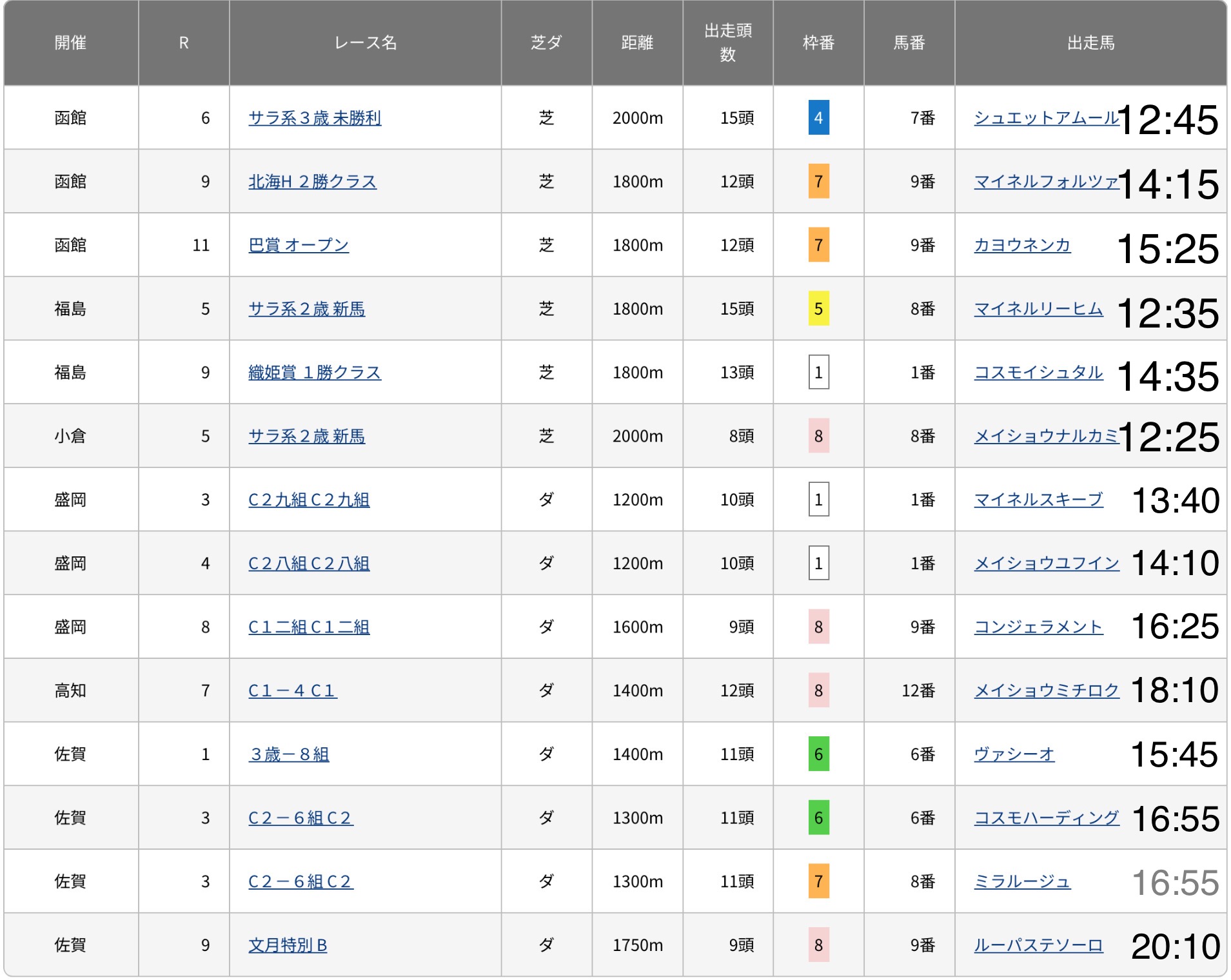Open horse ルーパステソーロ page
Viewport: 1231px width, 980px height.
pyautogui.click(x=1038, y=945)
